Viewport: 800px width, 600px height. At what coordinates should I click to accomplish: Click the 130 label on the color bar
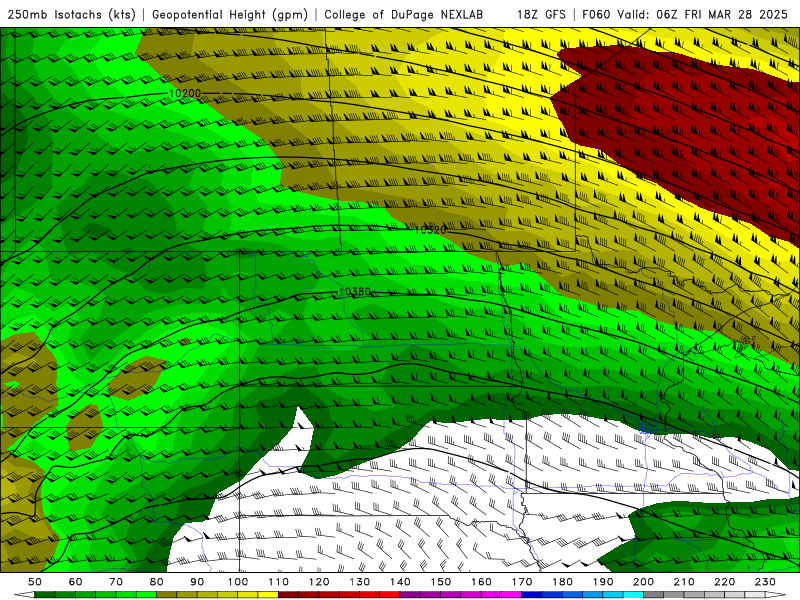[x=359, y=582]
